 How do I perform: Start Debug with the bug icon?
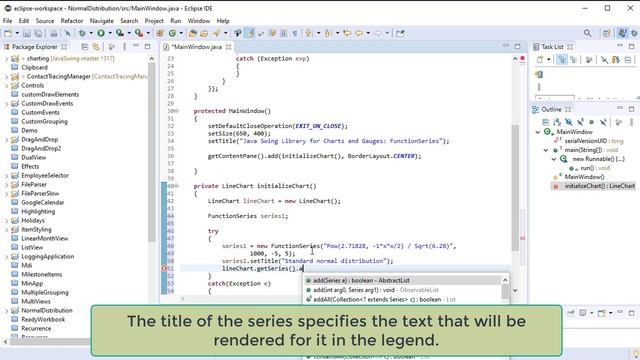click(82, 33)
